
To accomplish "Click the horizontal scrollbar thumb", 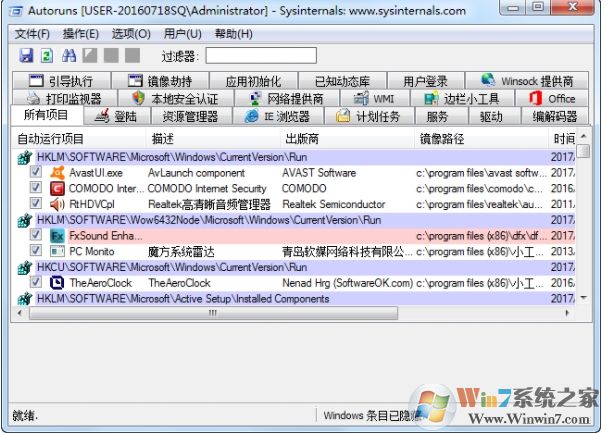I will (213, 312).
